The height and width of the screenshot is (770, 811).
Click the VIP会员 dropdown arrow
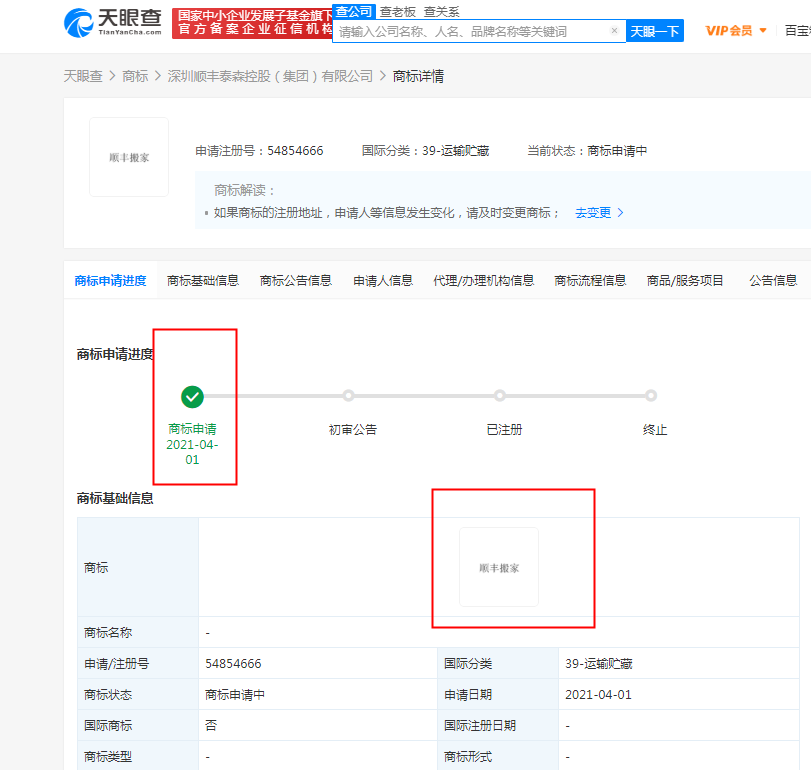[x=762, y=31]
